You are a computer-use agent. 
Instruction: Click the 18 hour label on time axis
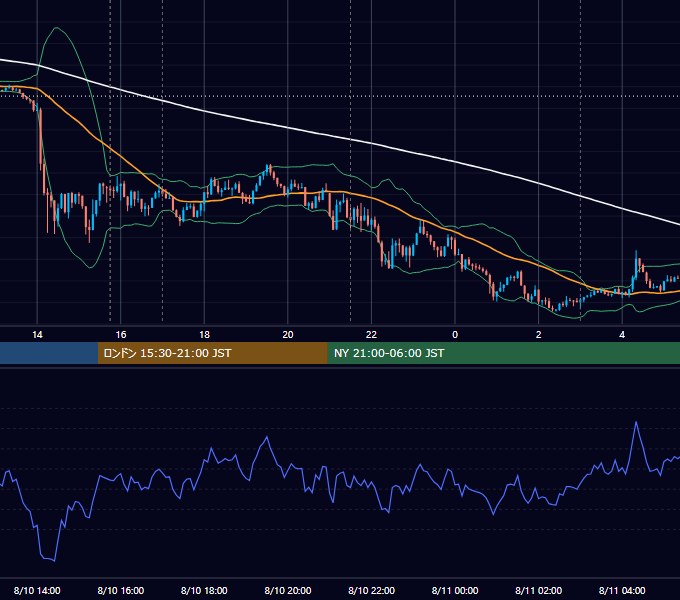tap(204, 335)
